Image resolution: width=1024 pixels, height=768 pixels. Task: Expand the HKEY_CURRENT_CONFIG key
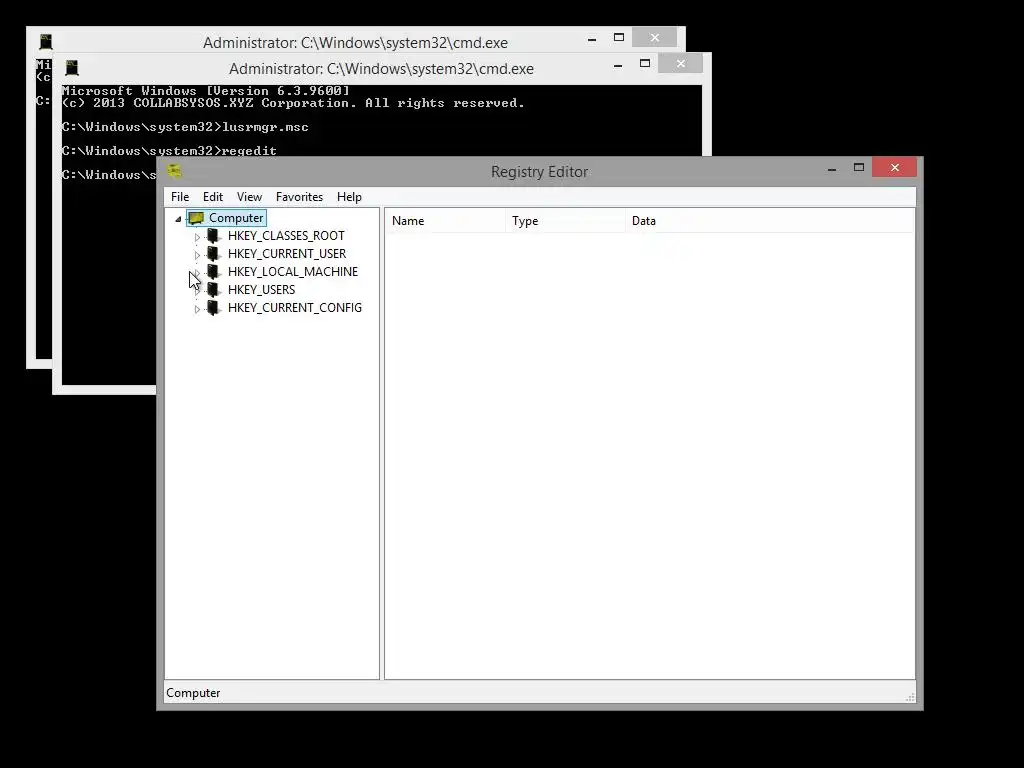tap(197, 309)
